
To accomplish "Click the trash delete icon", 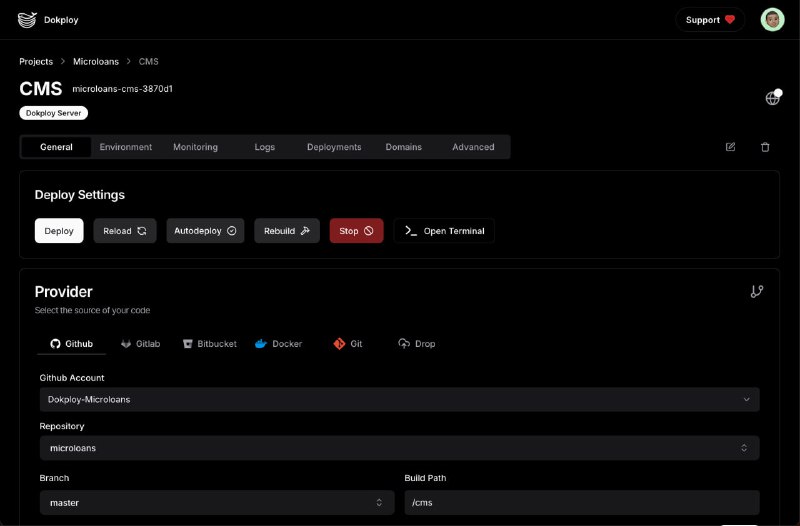I will point(765,147).
